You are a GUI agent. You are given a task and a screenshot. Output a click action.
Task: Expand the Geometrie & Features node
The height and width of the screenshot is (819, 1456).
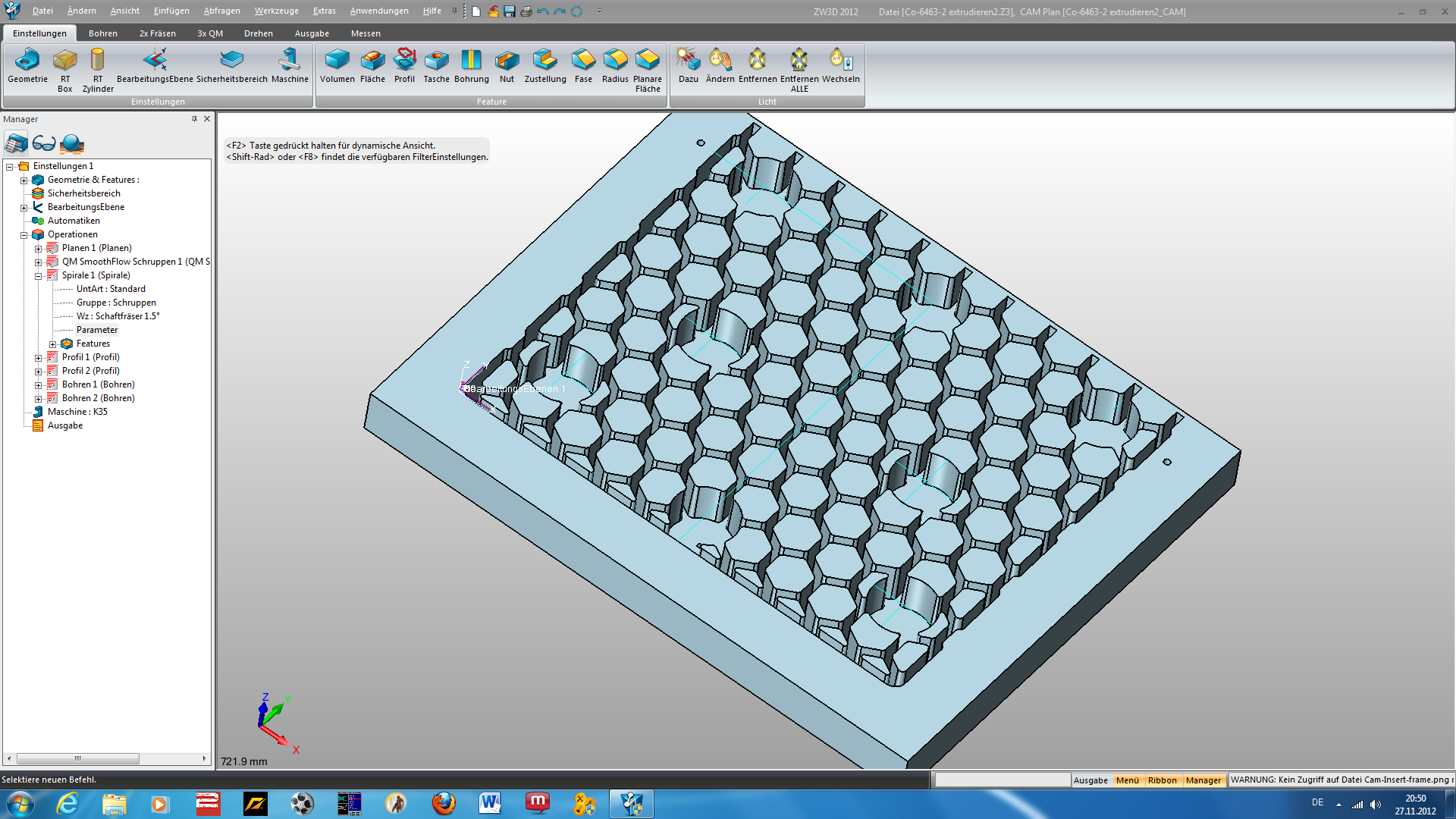click(x=24, y=180)
